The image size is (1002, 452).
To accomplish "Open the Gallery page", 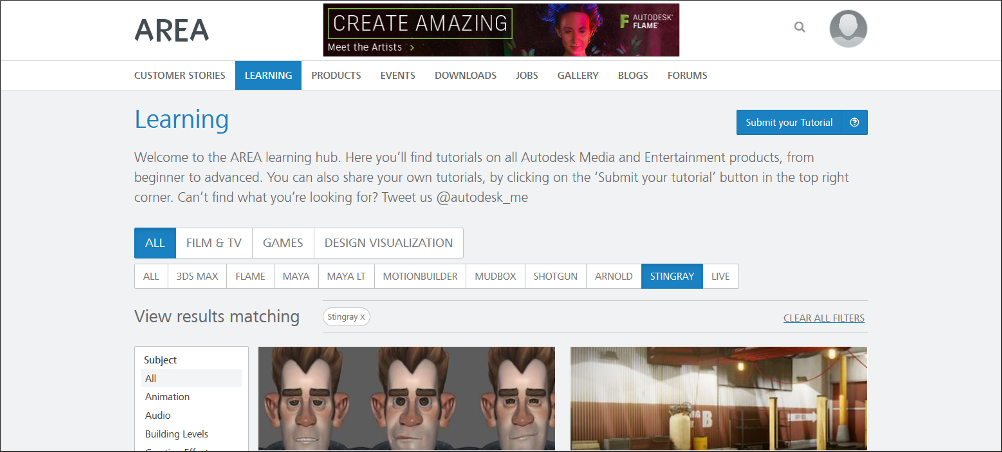I will tap(578, 75).
